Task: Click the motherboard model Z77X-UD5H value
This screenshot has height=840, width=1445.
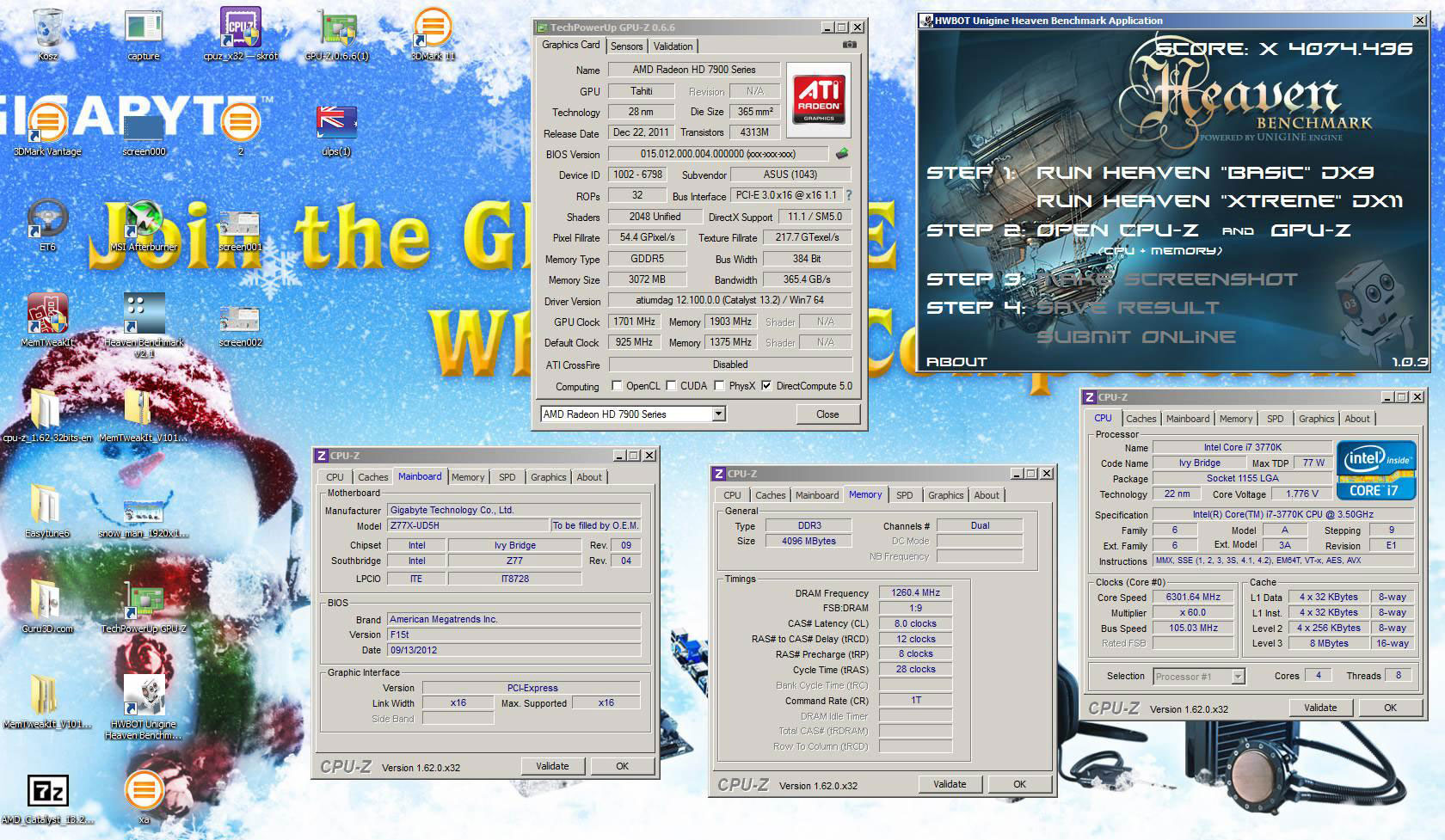Action: tap(468, 525)
